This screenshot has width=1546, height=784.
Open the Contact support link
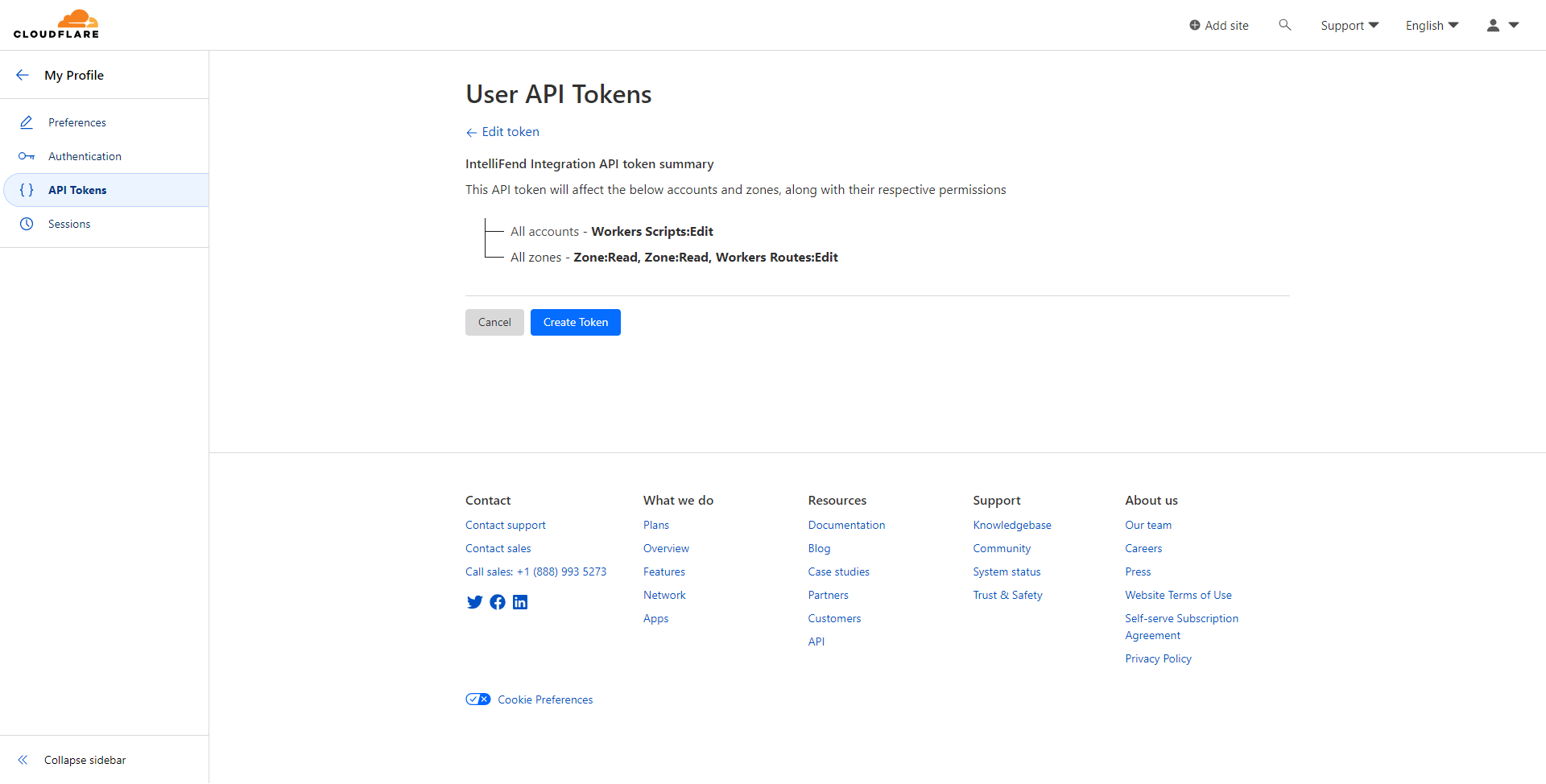tap(506, 525)
